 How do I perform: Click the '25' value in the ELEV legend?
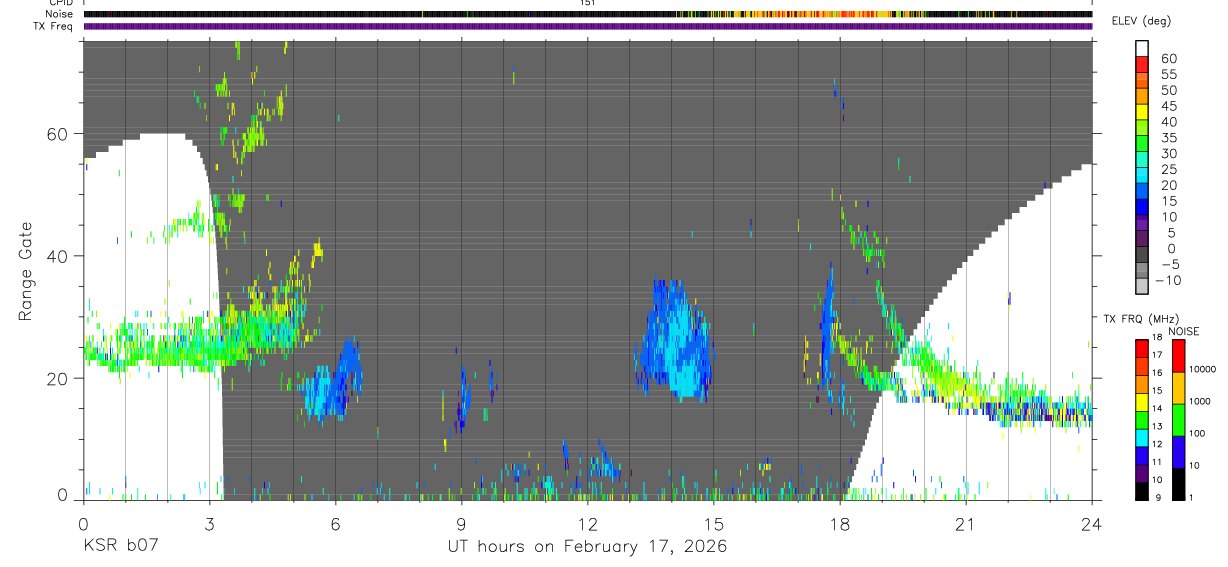click(x=1168, y=170)
